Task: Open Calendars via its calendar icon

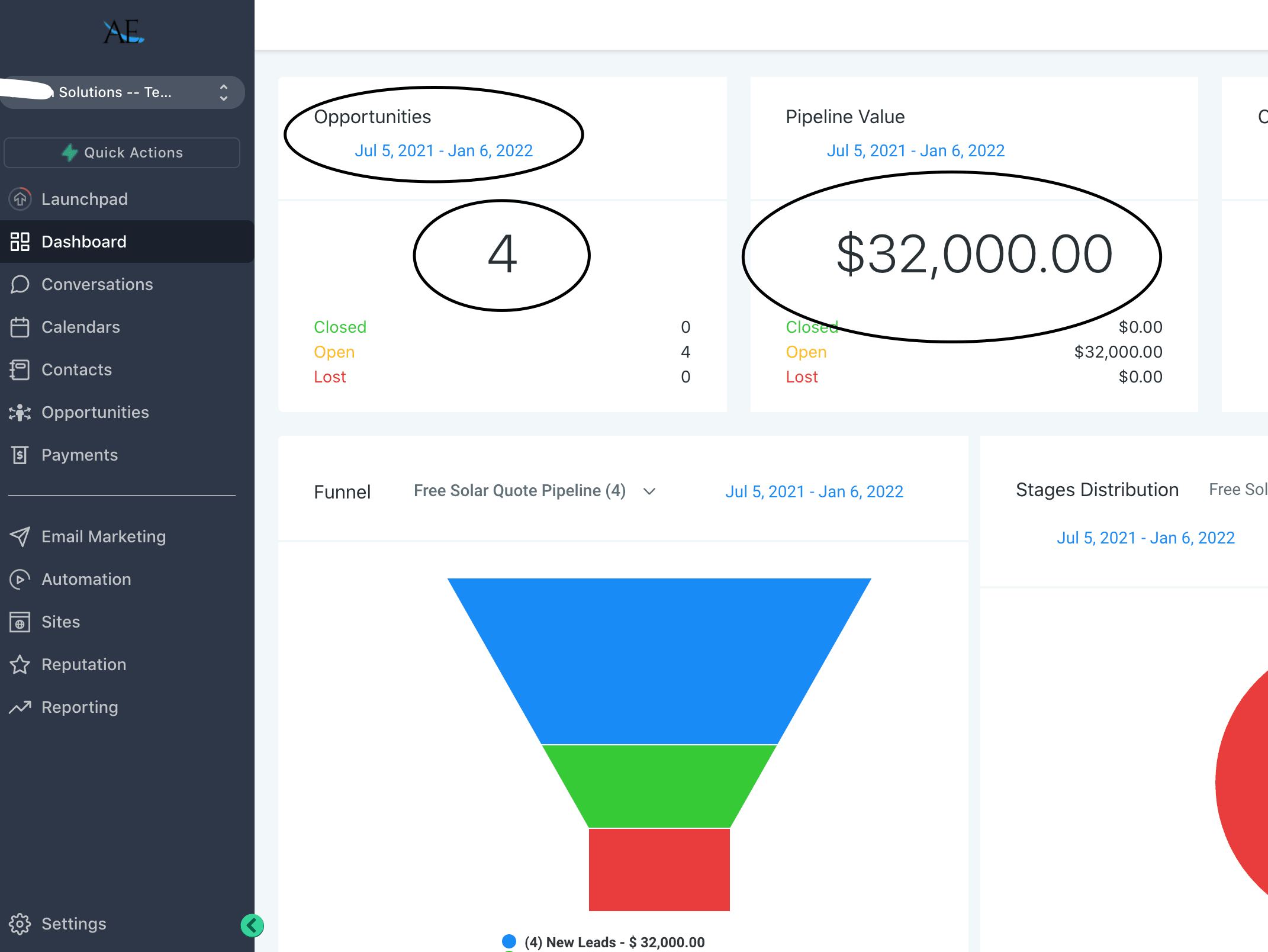Action: 20,327
